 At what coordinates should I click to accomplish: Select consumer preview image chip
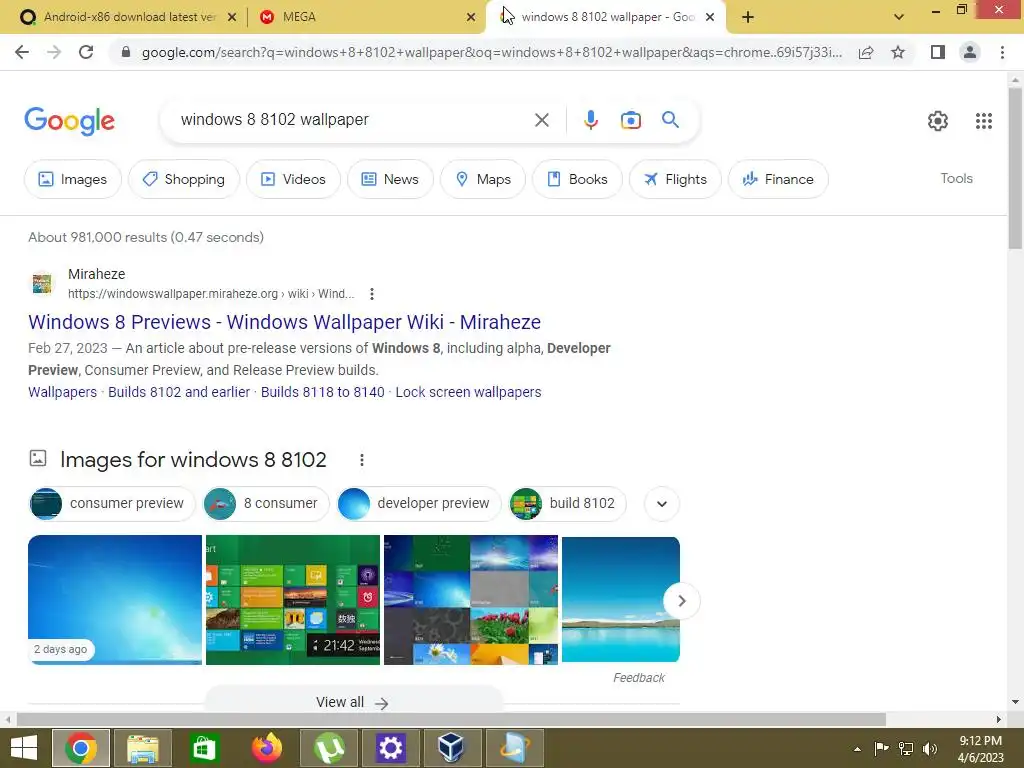tap(112, 504)
